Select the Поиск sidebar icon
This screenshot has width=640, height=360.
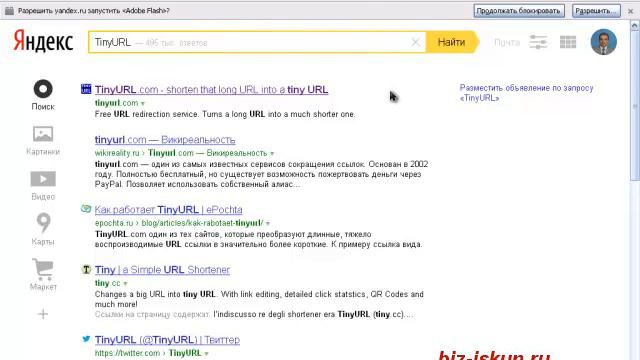43,89
